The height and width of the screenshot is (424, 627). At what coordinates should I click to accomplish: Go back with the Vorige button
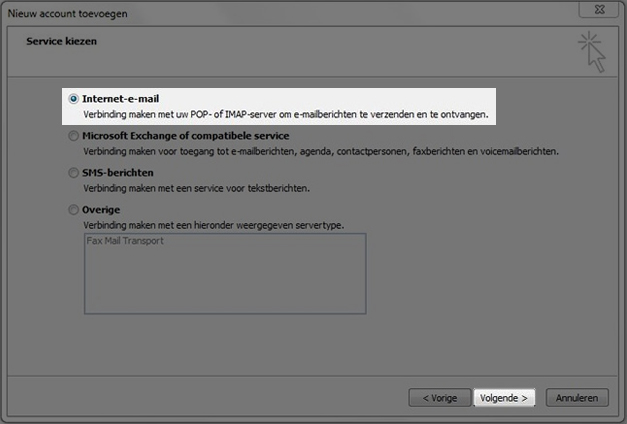[x=440, y=398]
